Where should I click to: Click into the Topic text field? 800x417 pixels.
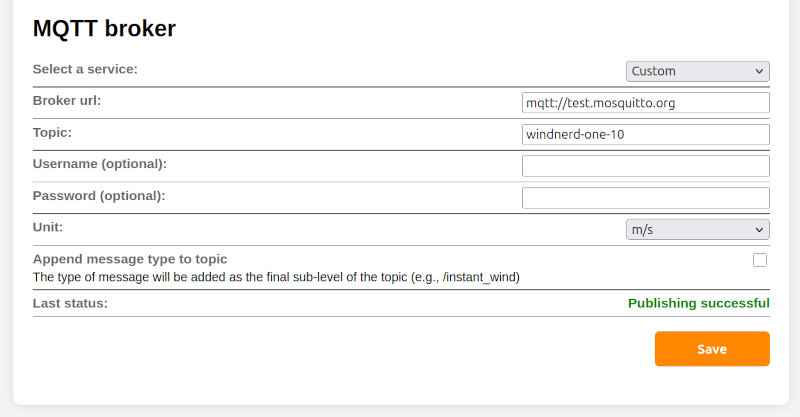tap(645, 134)
